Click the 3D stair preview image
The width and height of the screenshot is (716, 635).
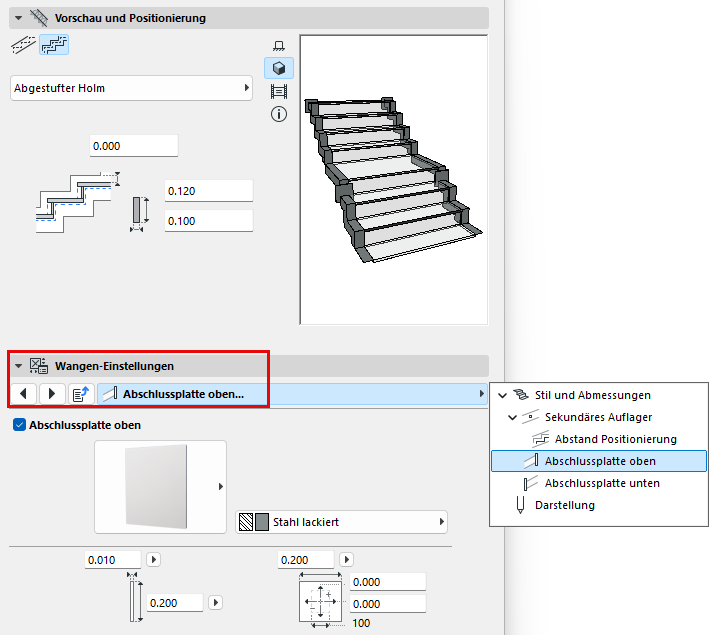(394, 180)
